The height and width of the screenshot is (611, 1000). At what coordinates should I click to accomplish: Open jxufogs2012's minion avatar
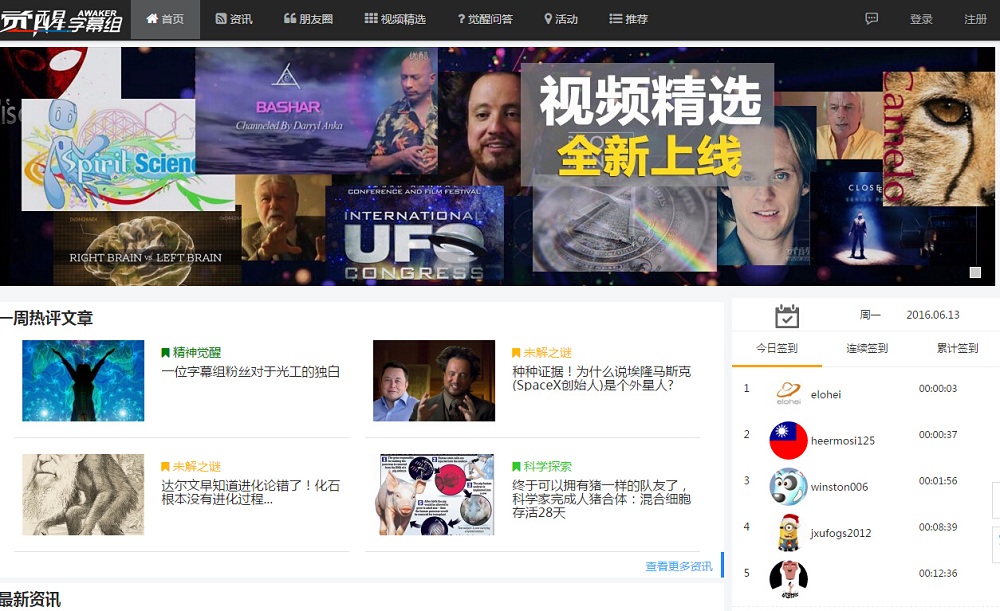point(788,533)
